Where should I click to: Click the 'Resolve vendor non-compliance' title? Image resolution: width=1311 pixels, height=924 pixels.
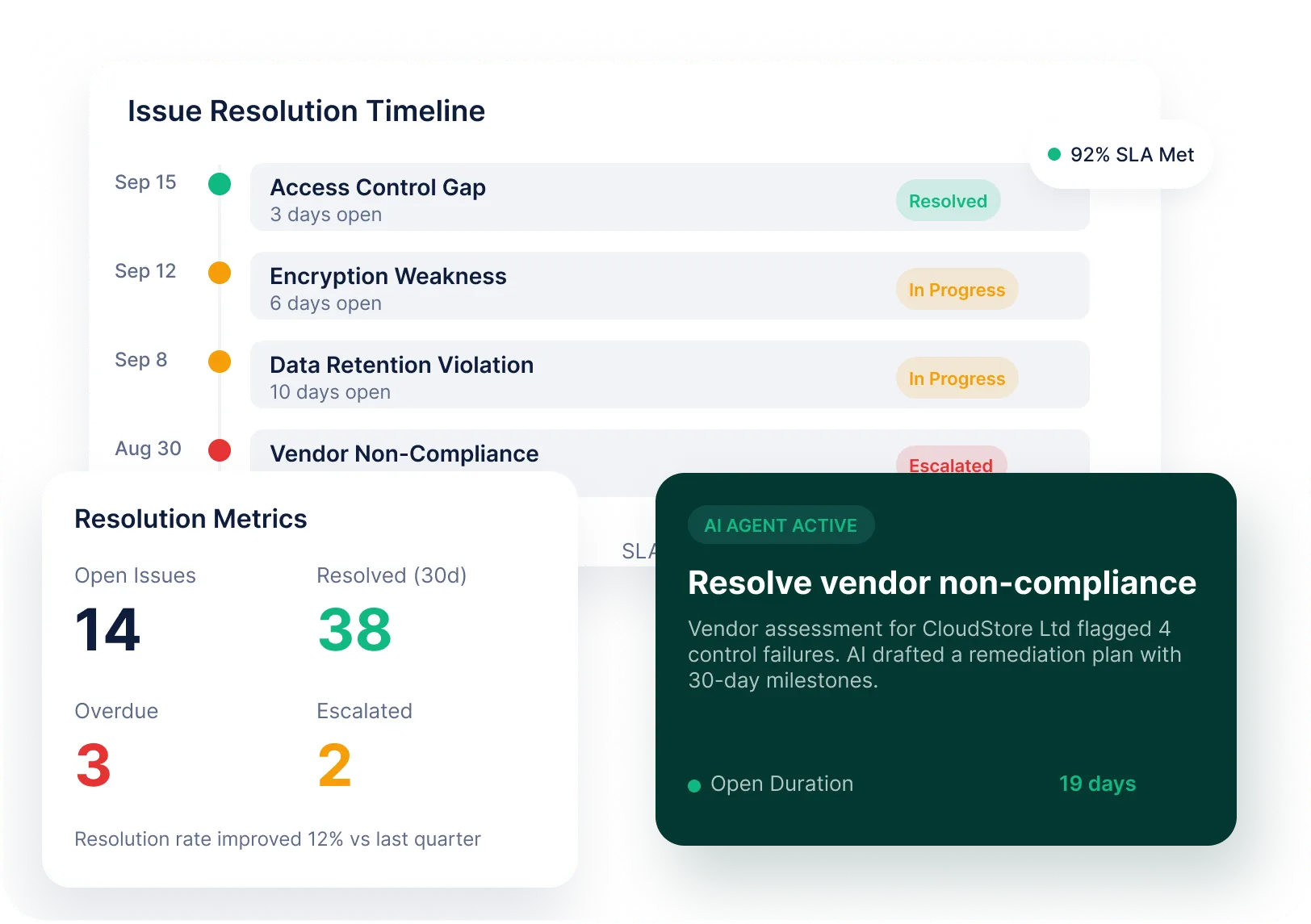[942, 583]
